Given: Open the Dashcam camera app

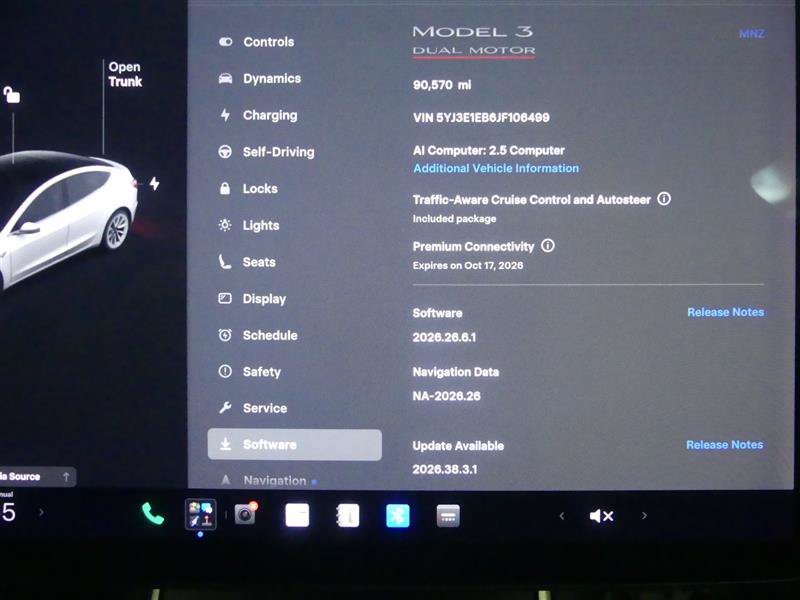Looking at the screenshot, I should (245, 514).
